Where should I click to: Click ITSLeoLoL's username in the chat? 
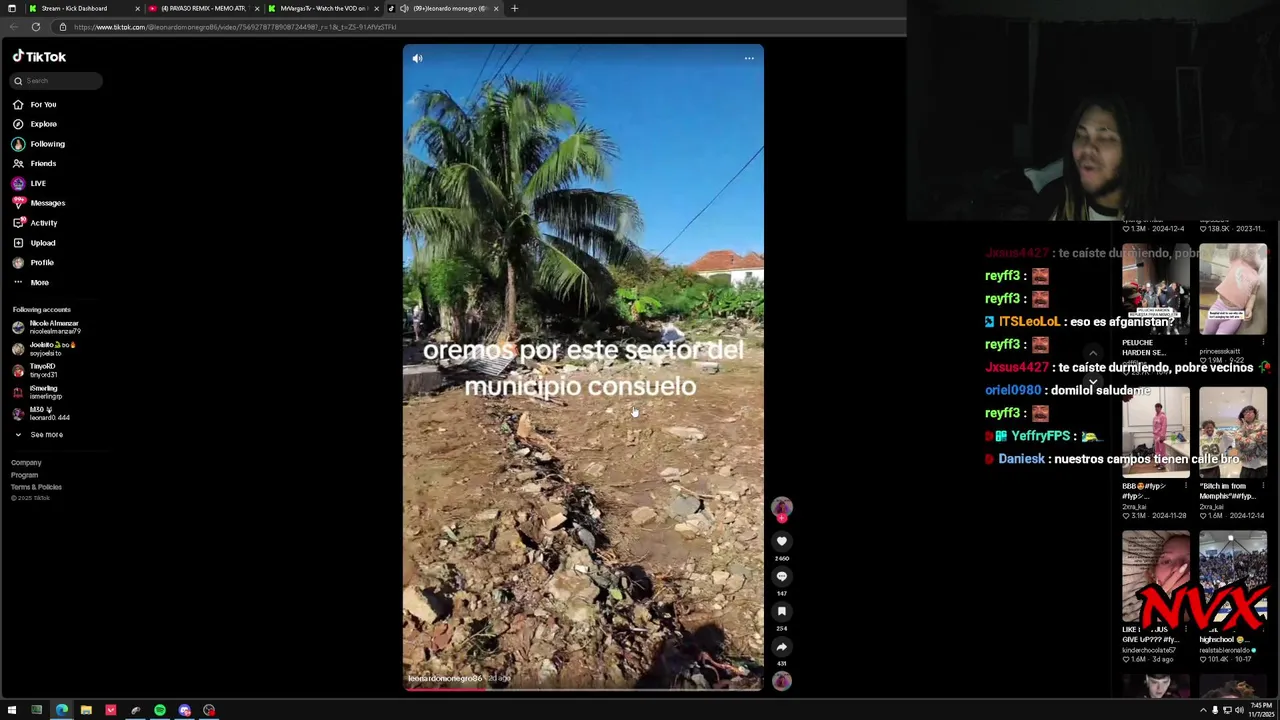[x=1029, y=322]
